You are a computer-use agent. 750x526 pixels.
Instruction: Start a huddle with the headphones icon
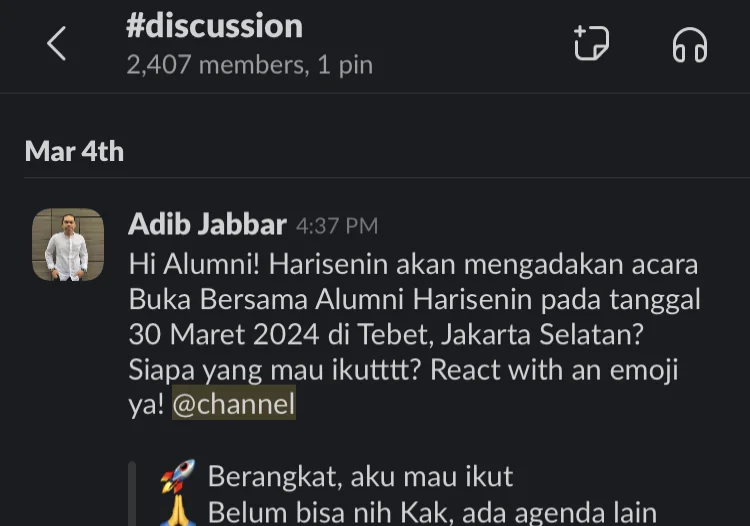point(690,44)
